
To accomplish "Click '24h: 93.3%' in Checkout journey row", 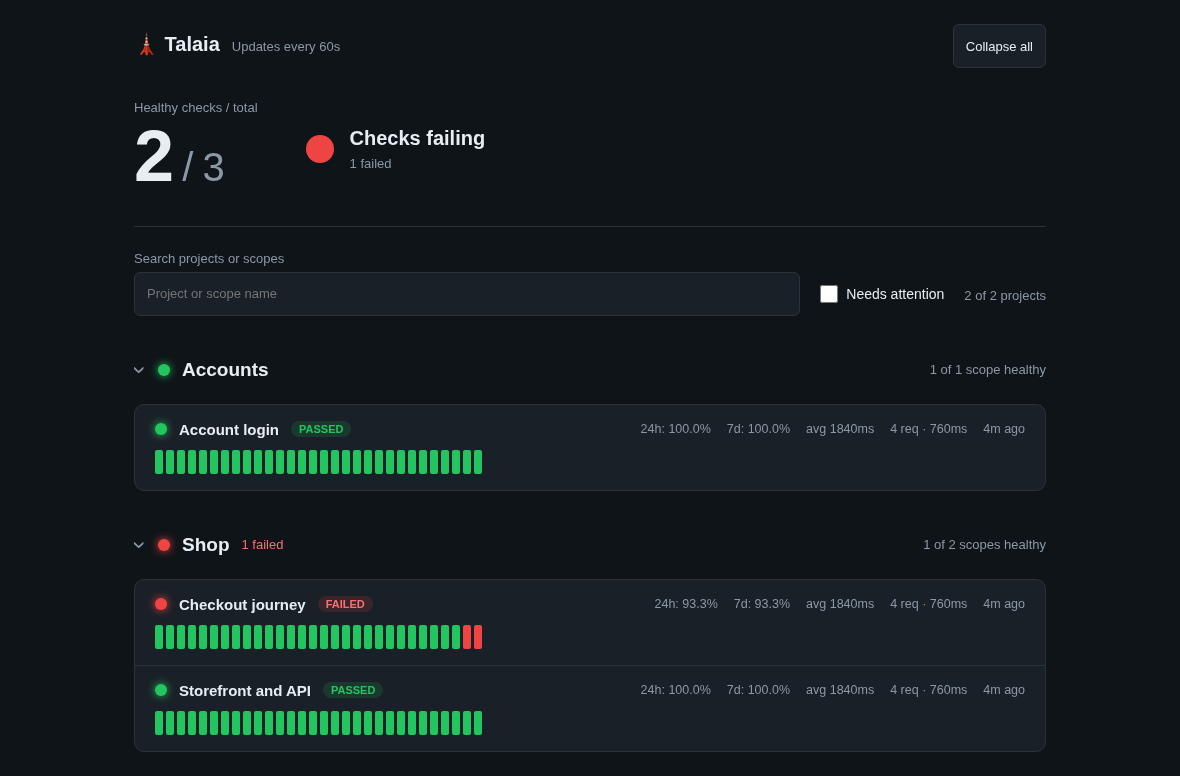I will click(x=686, y=604).
